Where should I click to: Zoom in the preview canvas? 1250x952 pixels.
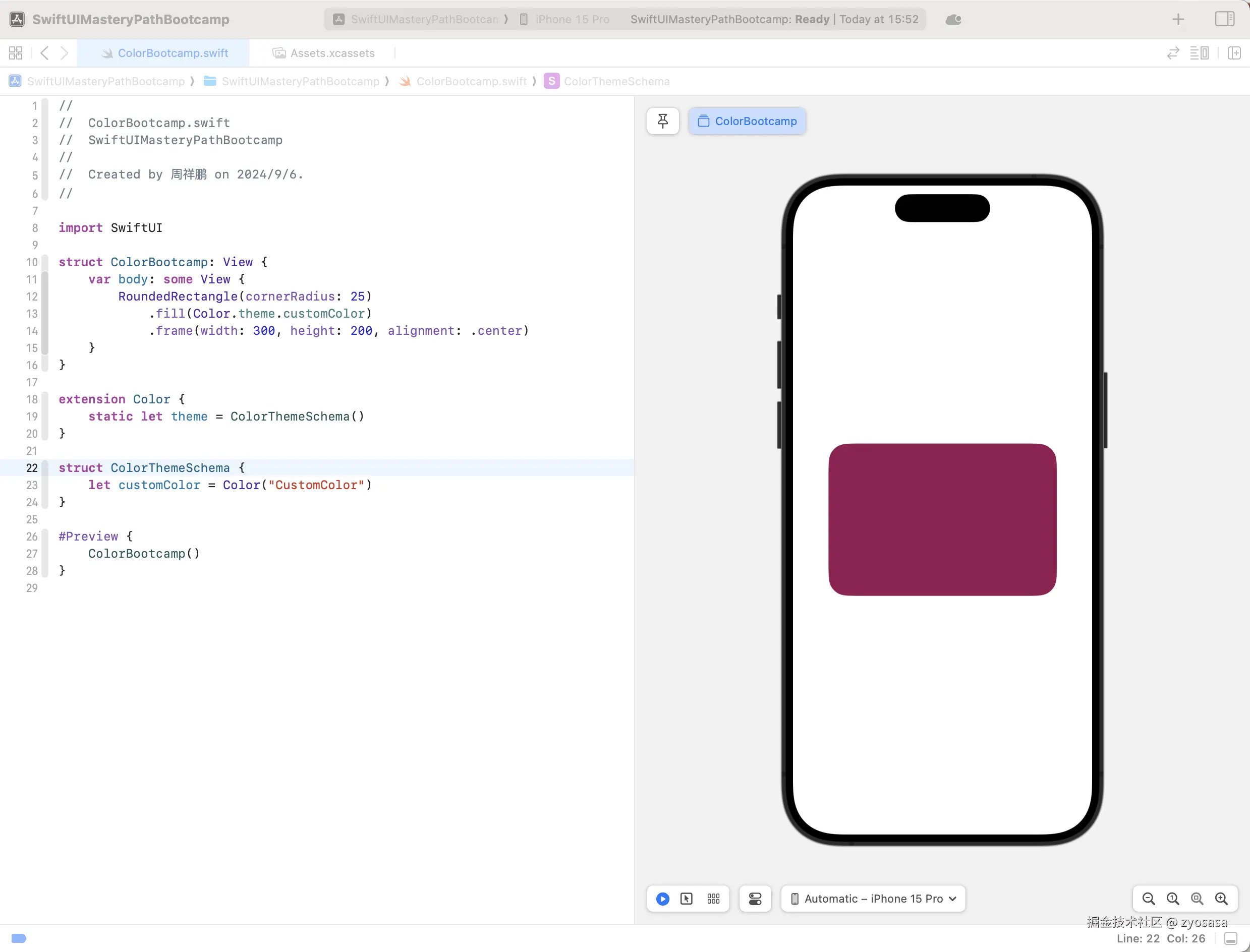(1221, 899)
